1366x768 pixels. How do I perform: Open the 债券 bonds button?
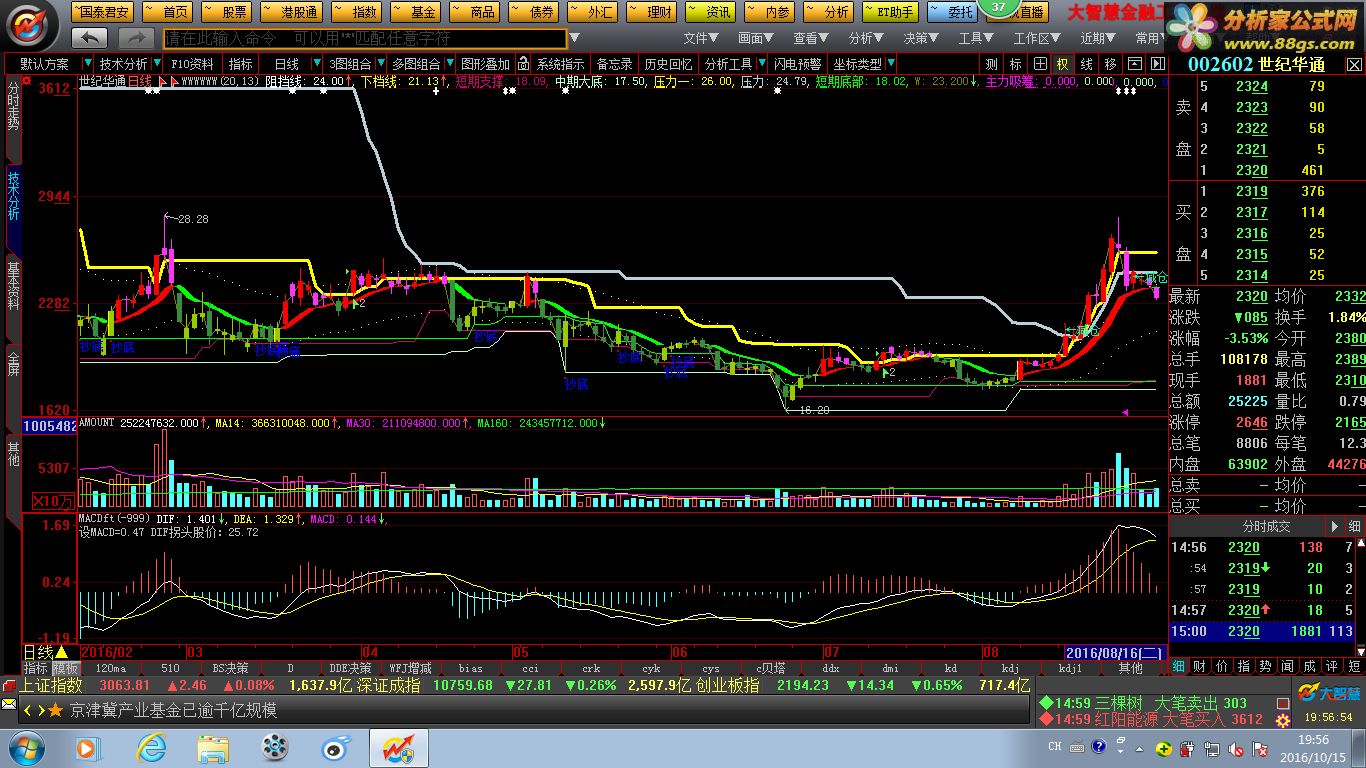coord(534,12)
